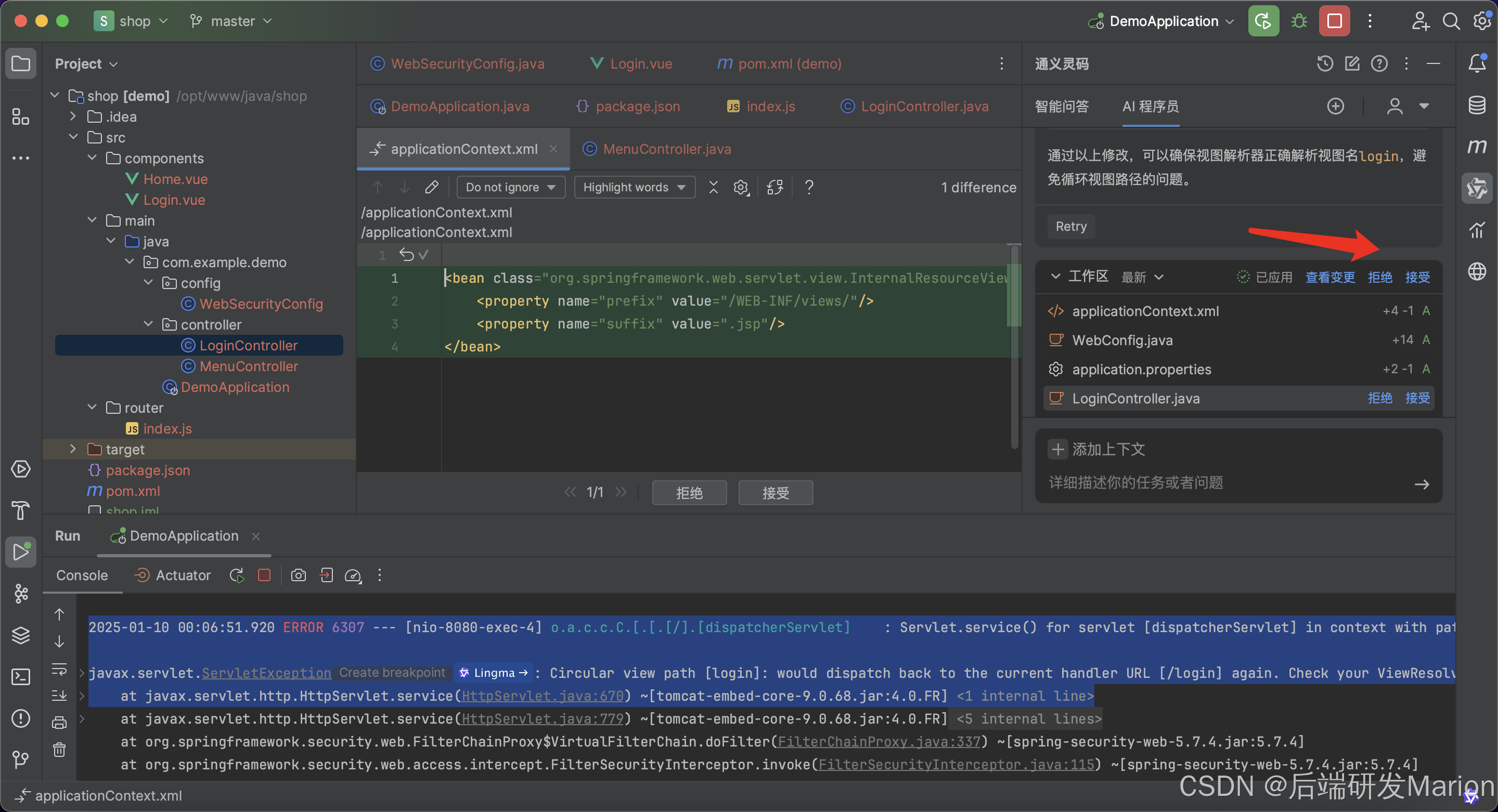Open the Database tool window icon
The height and width of the screenshot is (812, 1498).
click(1477, 105)
